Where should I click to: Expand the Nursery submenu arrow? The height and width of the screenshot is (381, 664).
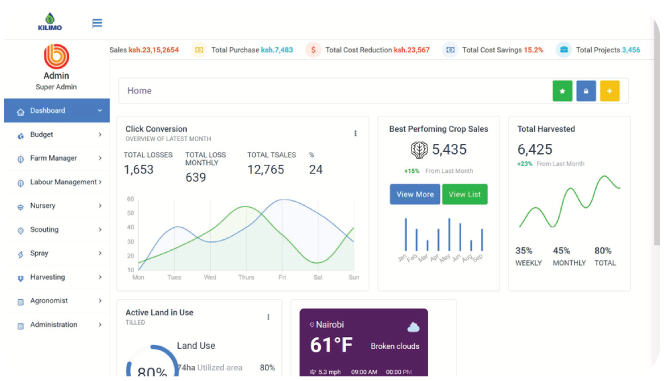click(100, 206)
